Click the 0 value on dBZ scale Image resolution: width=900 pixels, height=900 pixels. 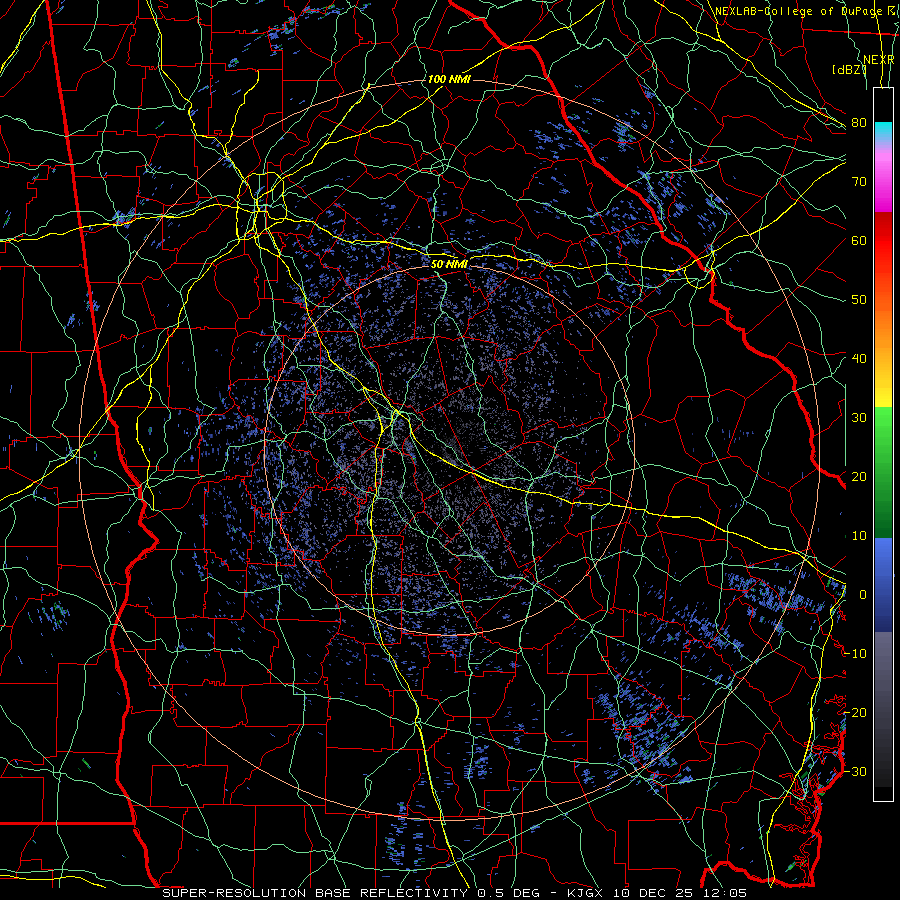(862, 595)
